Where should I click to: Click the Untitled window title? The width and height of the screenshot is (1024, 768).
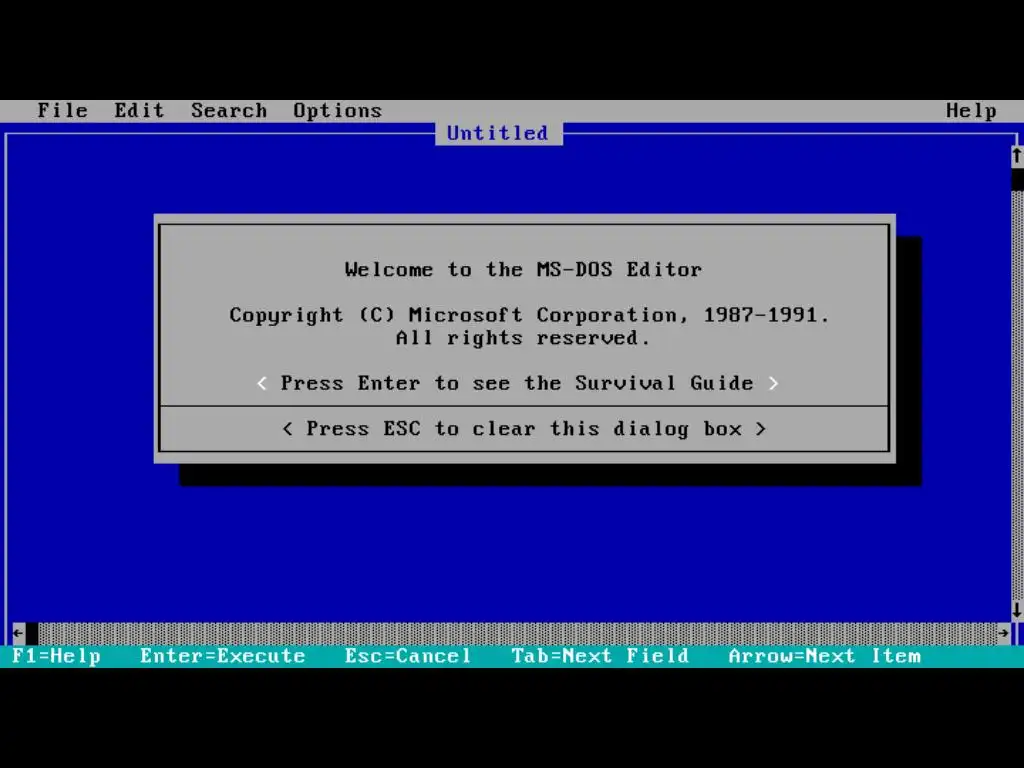point(498,133)
